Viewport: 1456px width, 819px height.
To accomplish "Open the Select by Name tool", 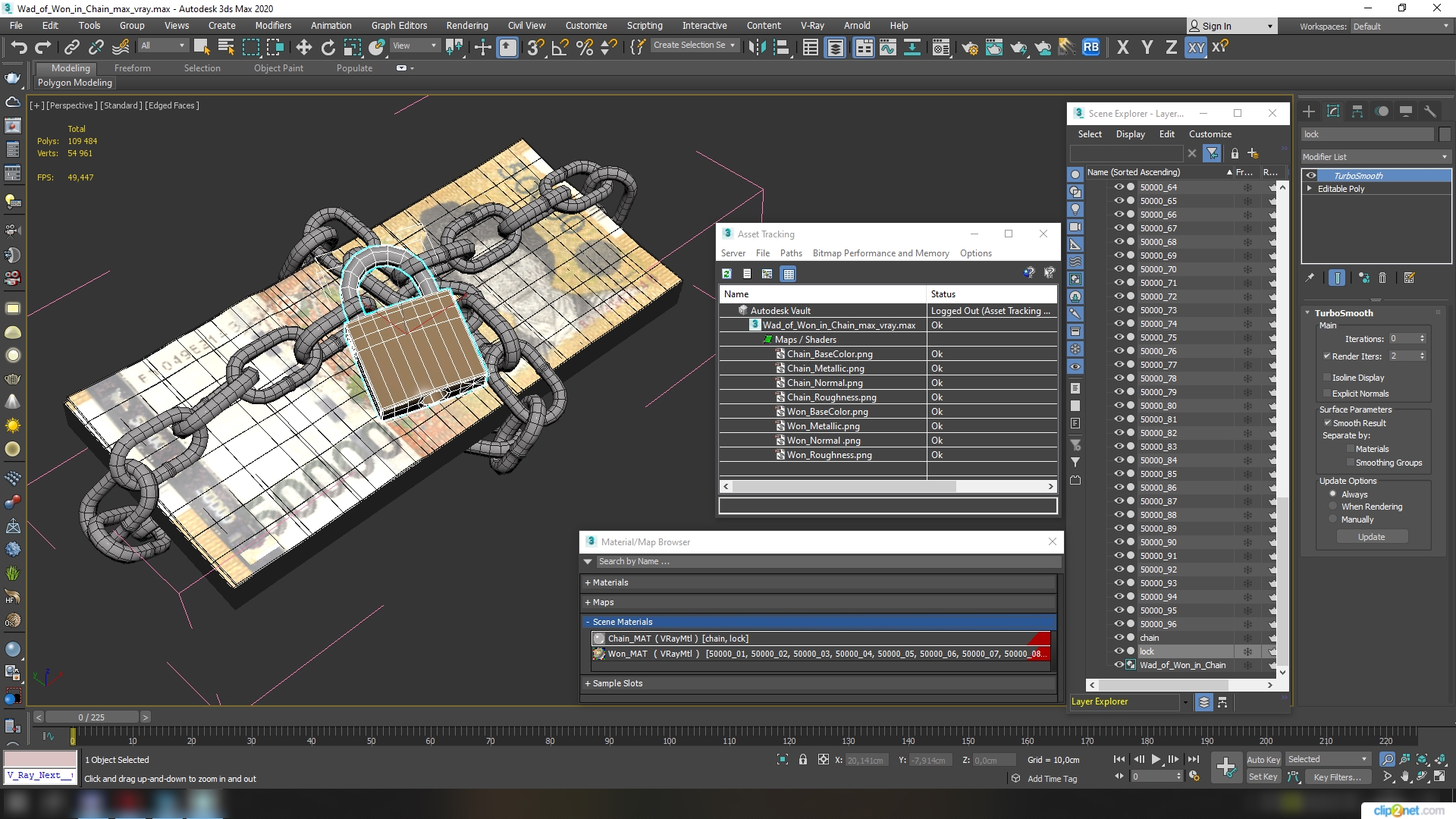I will (226, 47).
